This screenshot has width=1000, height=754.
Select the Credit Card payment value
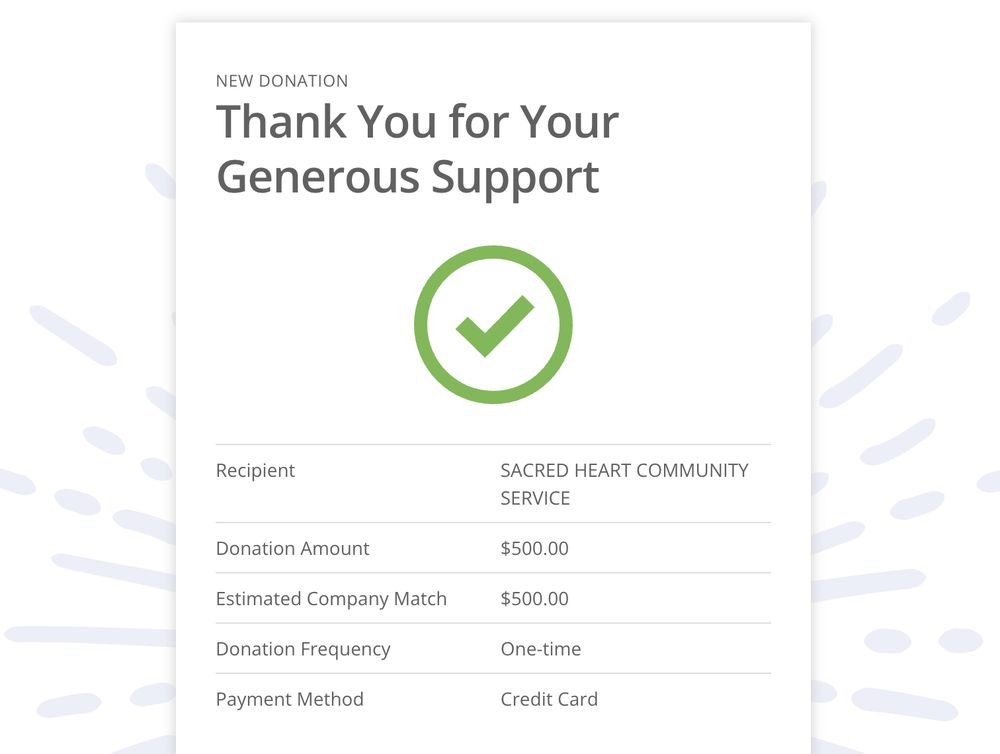point(549,699)
